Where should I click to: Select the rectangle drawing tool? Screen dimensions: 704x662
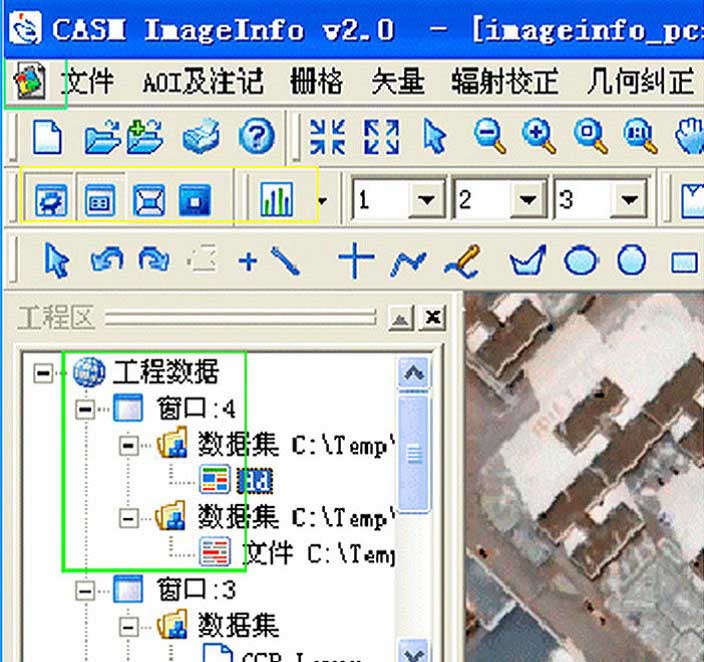click(x=684, y=262)
